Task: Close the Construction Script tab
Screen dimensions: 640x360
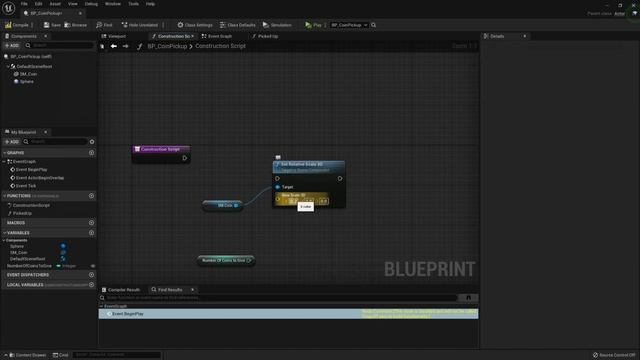Action: tap(193, 36)
